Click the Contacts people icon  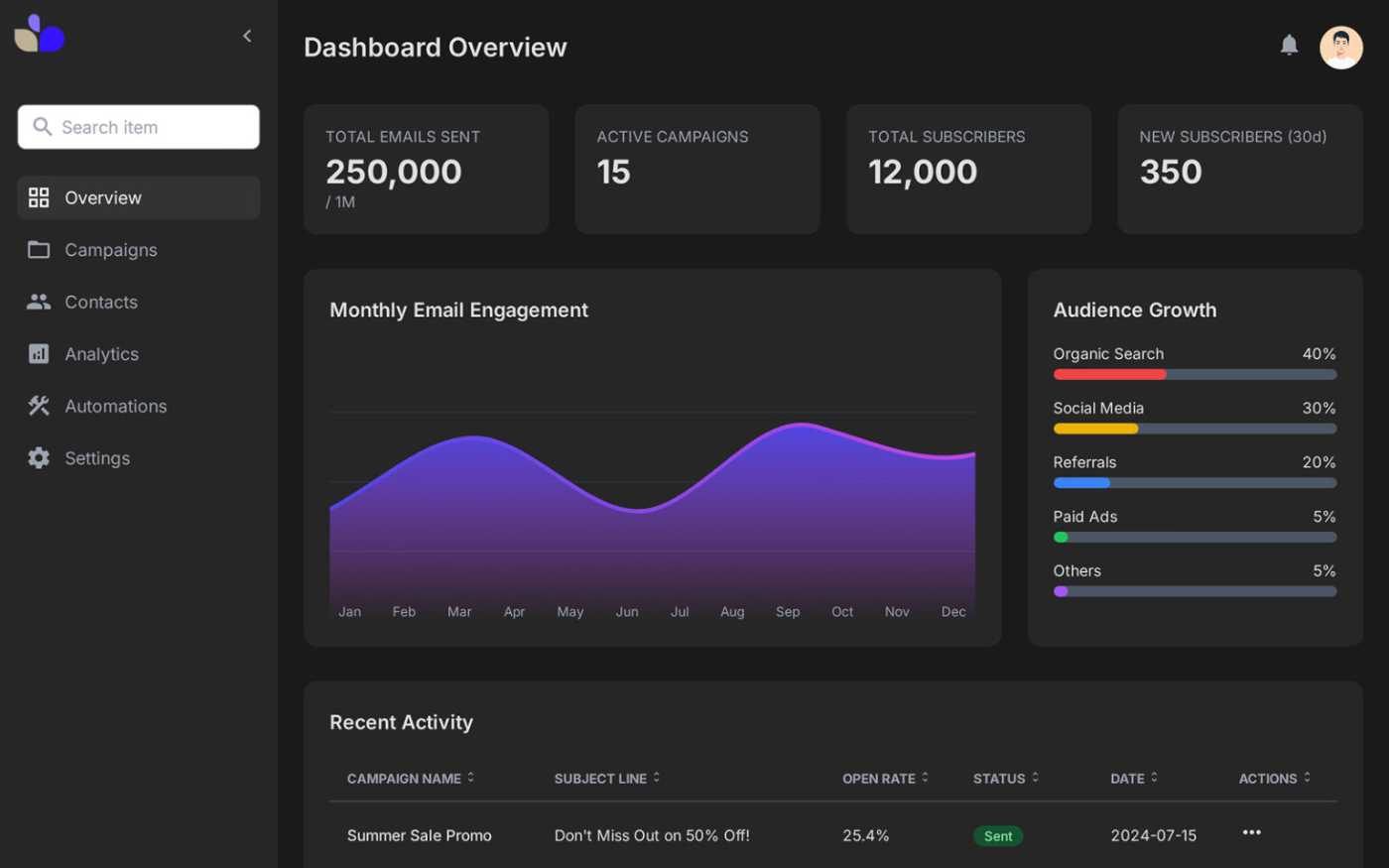pos(39,303)
